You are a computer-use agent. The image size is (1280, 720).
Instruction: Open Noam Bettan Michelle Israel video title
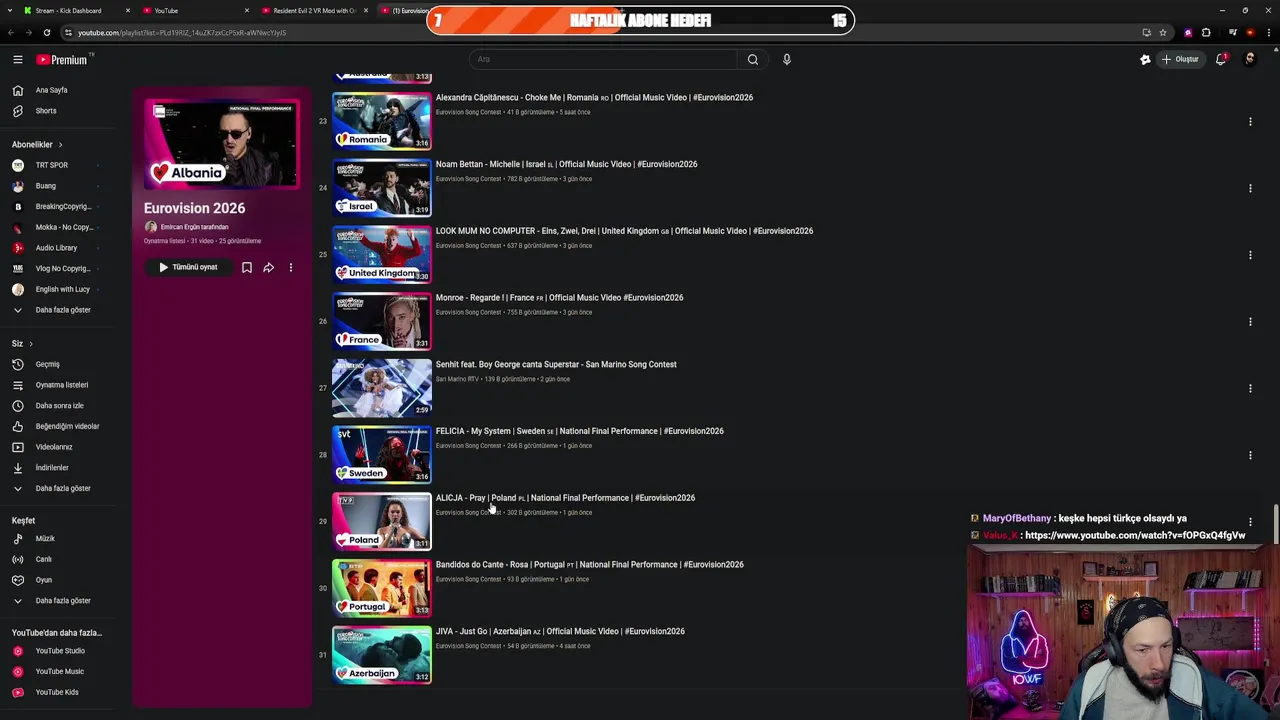(x=566, y=164)
